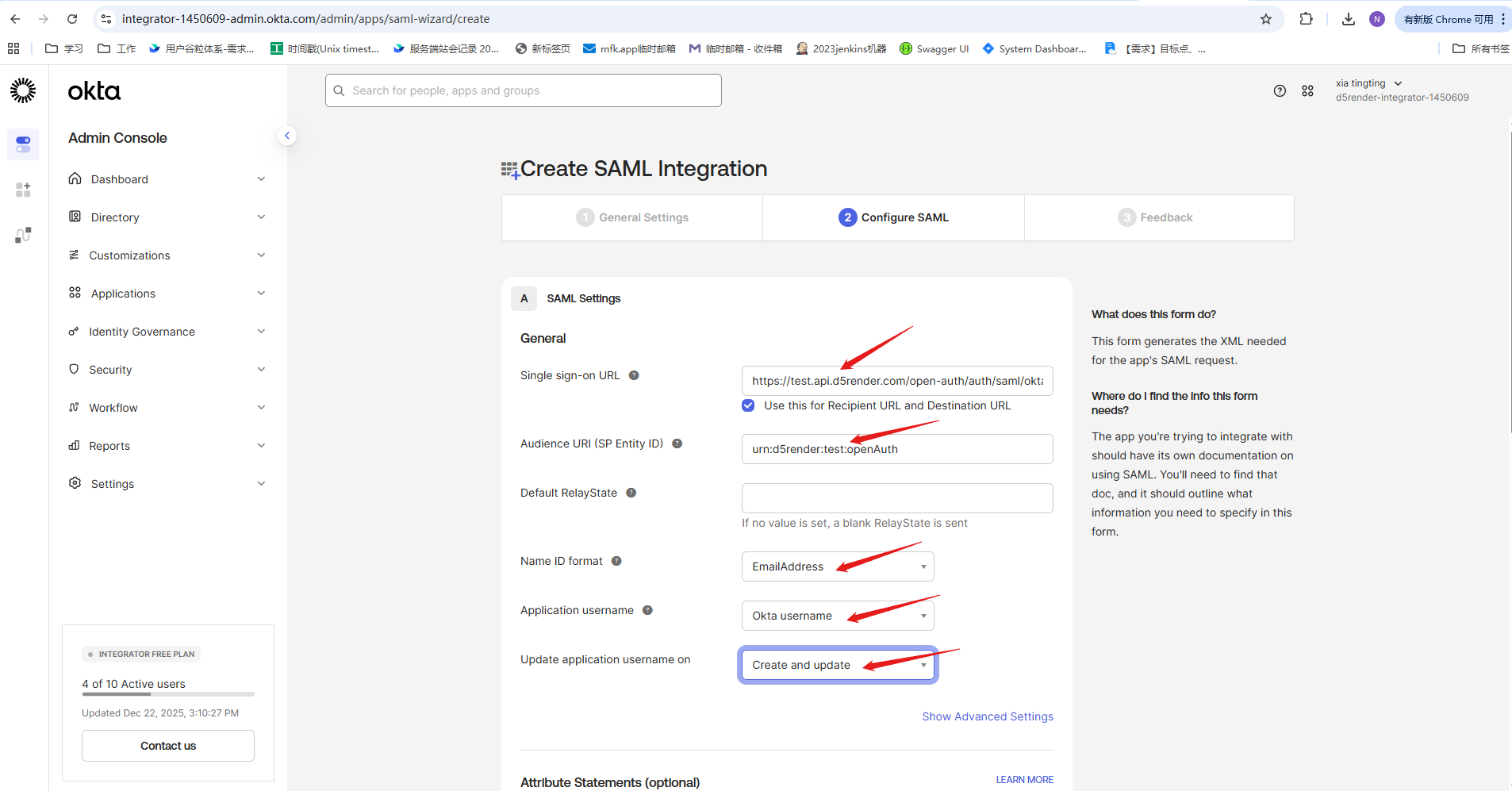
Task: Click the Application username help icon
Action: point(647,610)
